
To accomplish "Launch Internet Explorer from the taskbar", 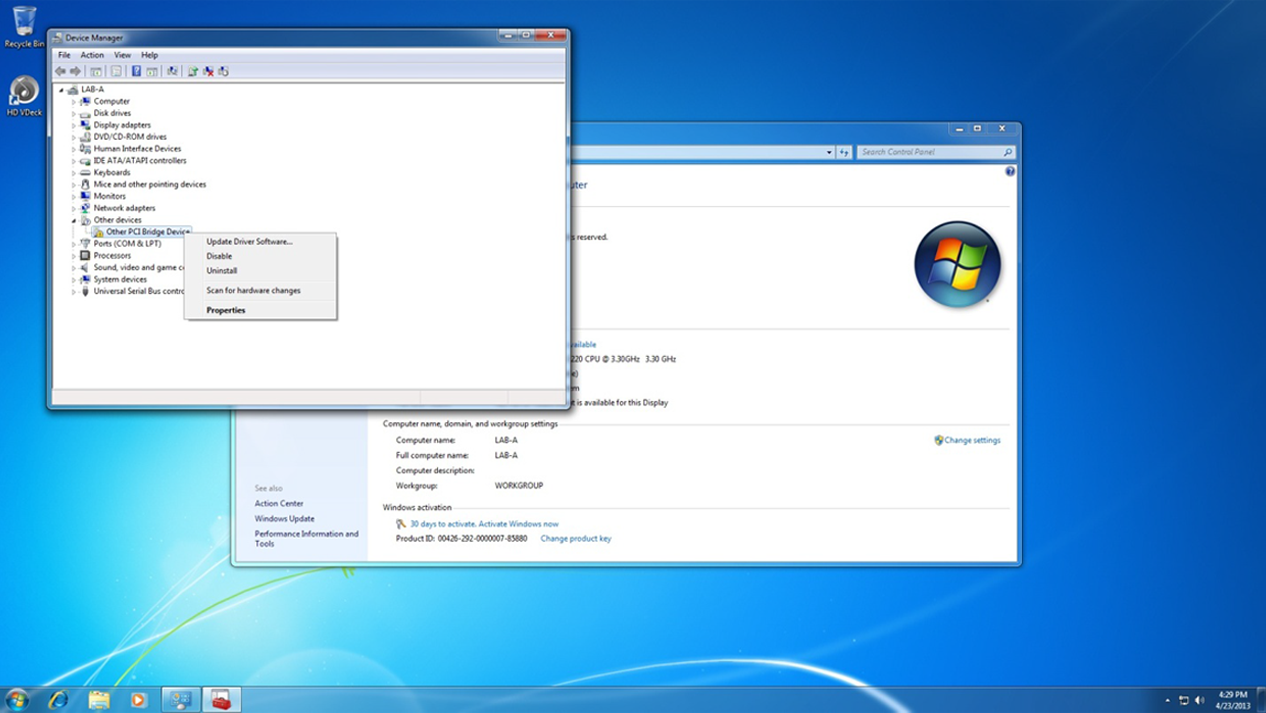I will pyautogui.click(x=58, y=699).
